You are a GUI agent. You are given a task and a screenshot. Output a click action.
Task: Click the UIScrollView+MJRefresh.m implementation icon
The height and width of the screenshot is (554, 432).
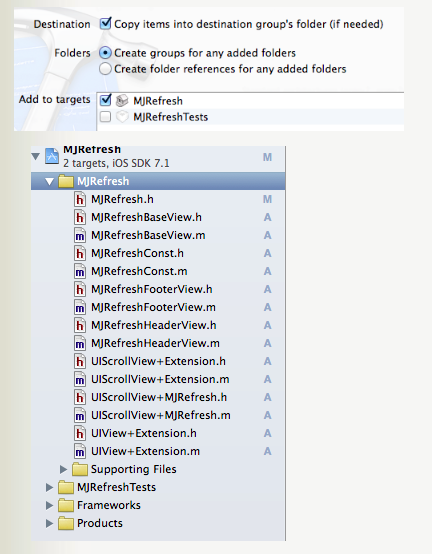pos(80,415)
